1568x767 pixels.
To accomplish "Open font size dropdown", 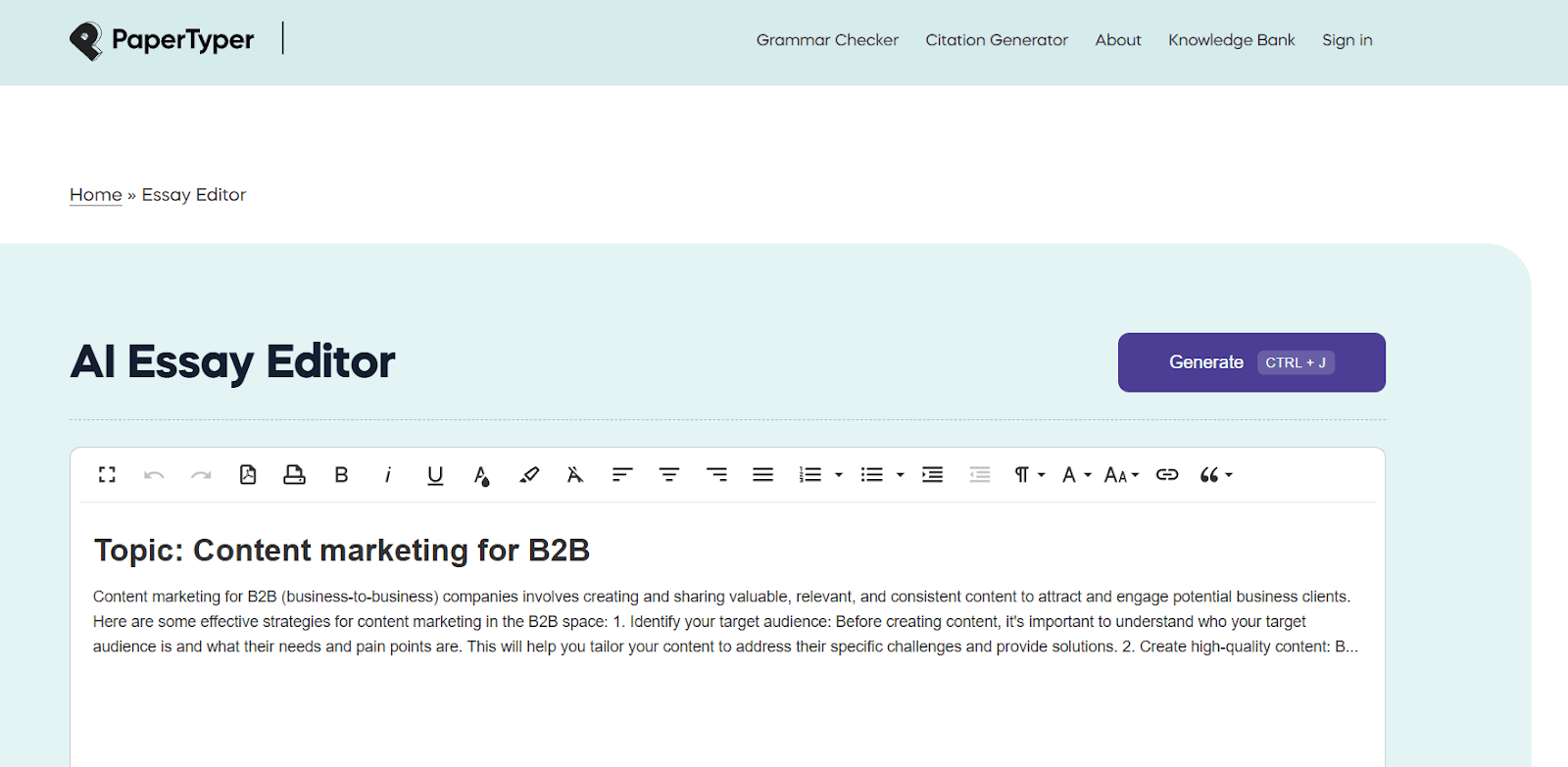I will click(1122, 475).
